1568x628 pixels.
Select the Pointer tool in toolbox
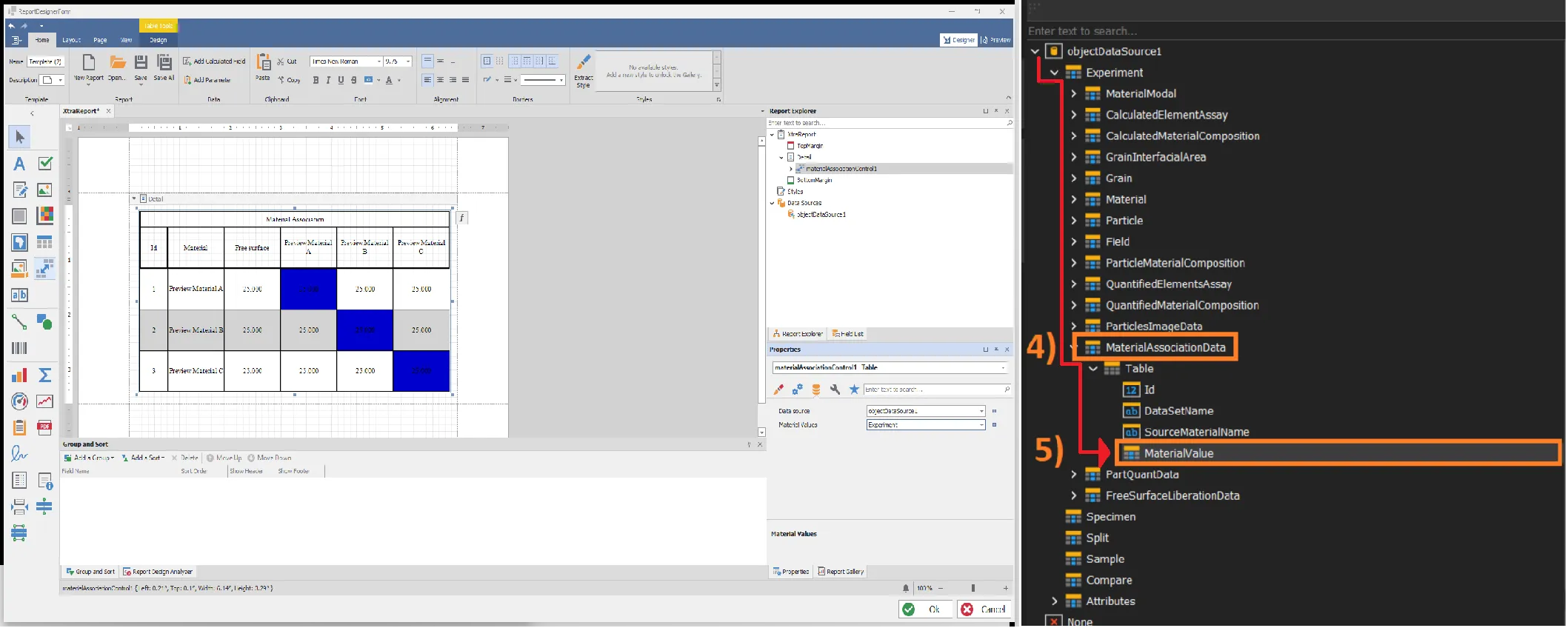tap(19, 137)
